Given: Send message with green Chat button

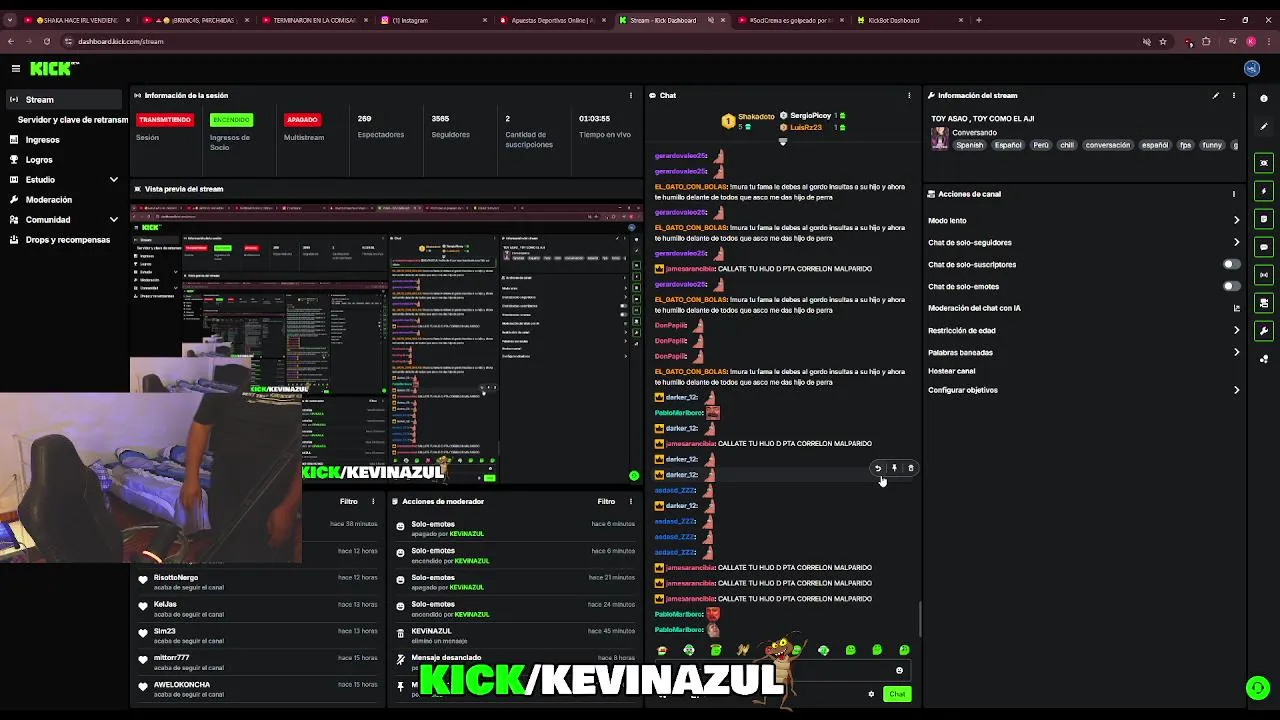Looking at the screenshot, I should (897, 694).
